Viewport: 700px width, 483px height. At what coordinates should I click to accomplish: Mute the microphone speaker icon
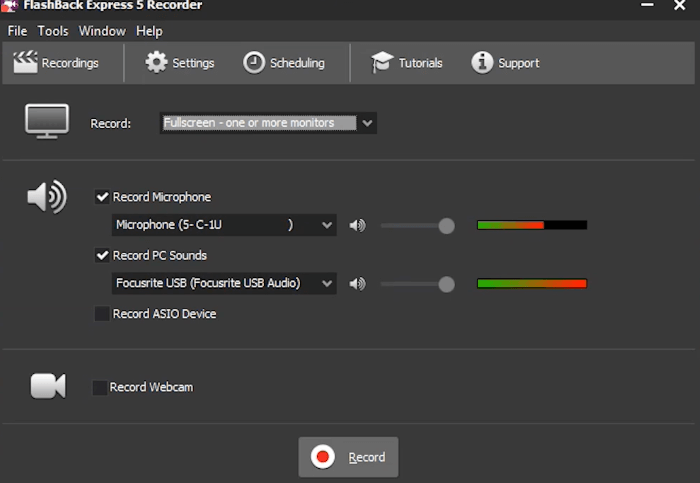pos(358,225)
